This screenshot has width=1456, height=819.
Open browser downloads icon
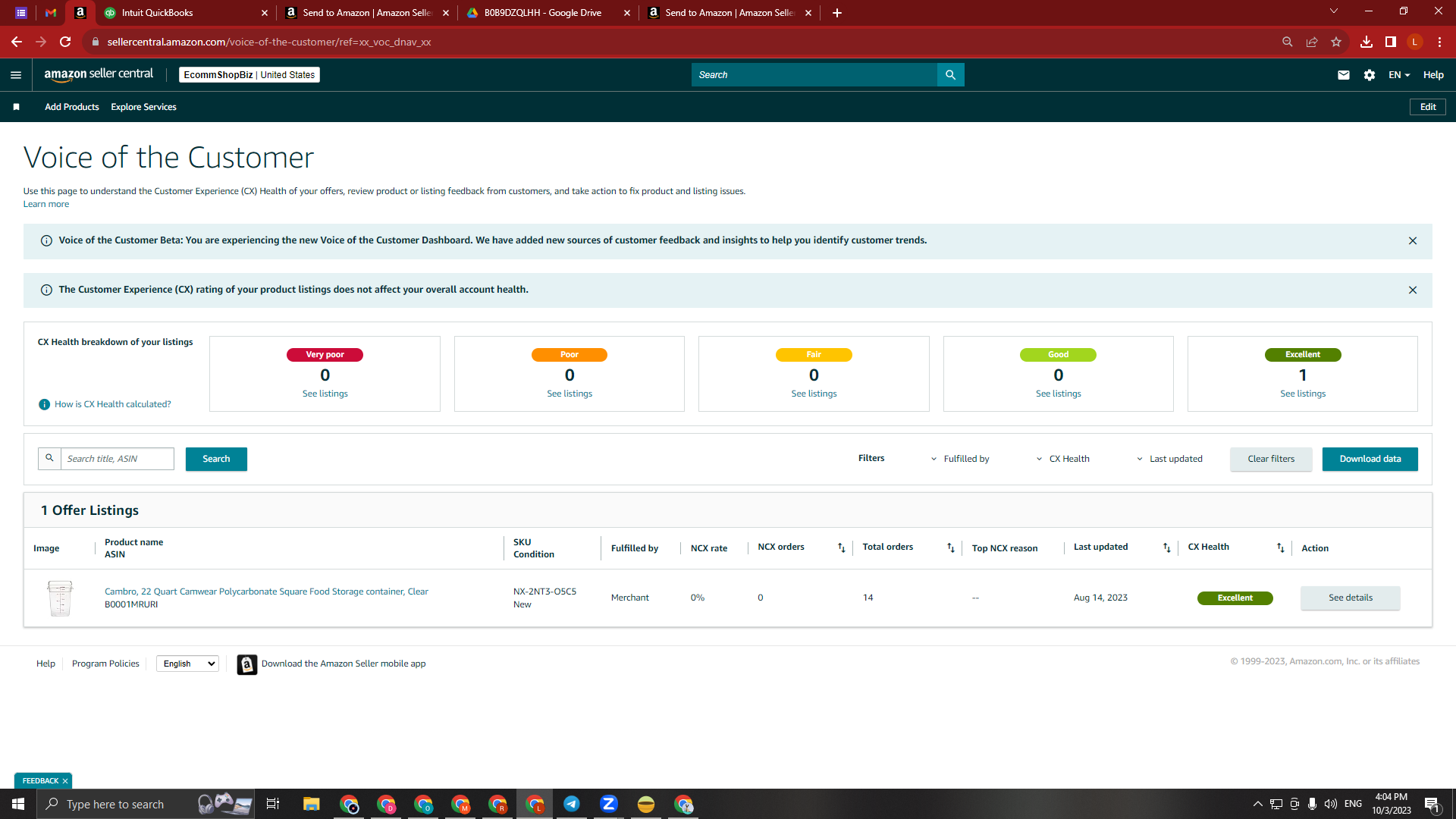click(x=1367, y=42)
